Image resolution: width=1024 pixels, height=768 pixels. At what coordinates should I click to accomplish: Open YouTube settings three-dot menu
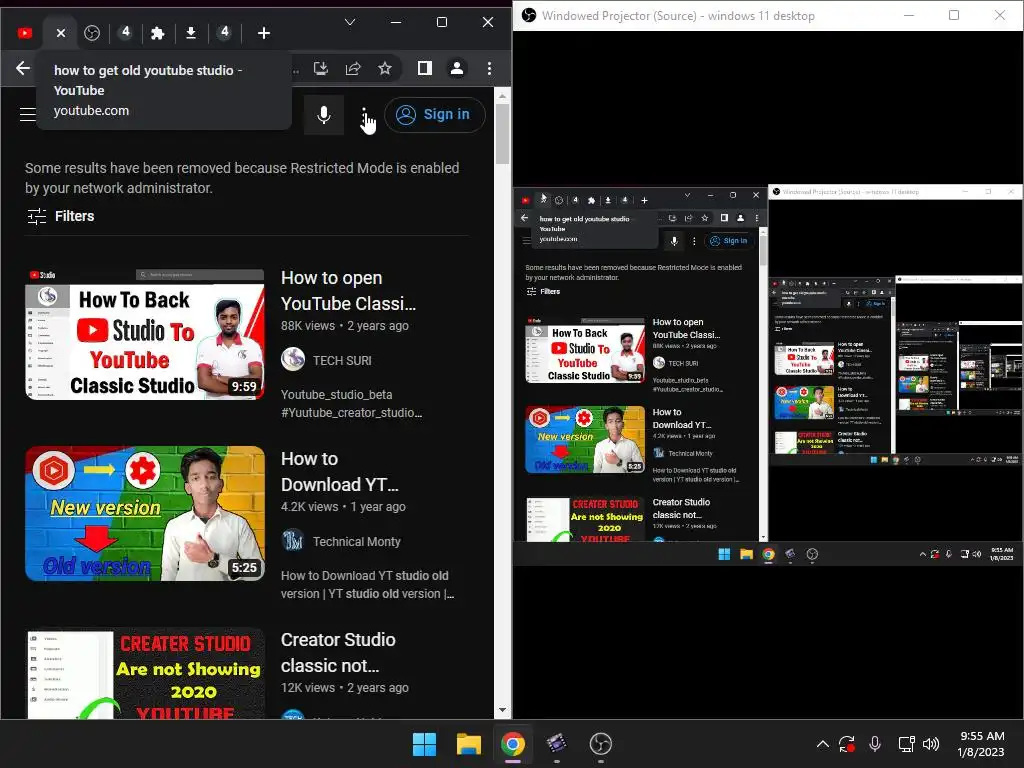pyautogui.click(x=364, y=115)
